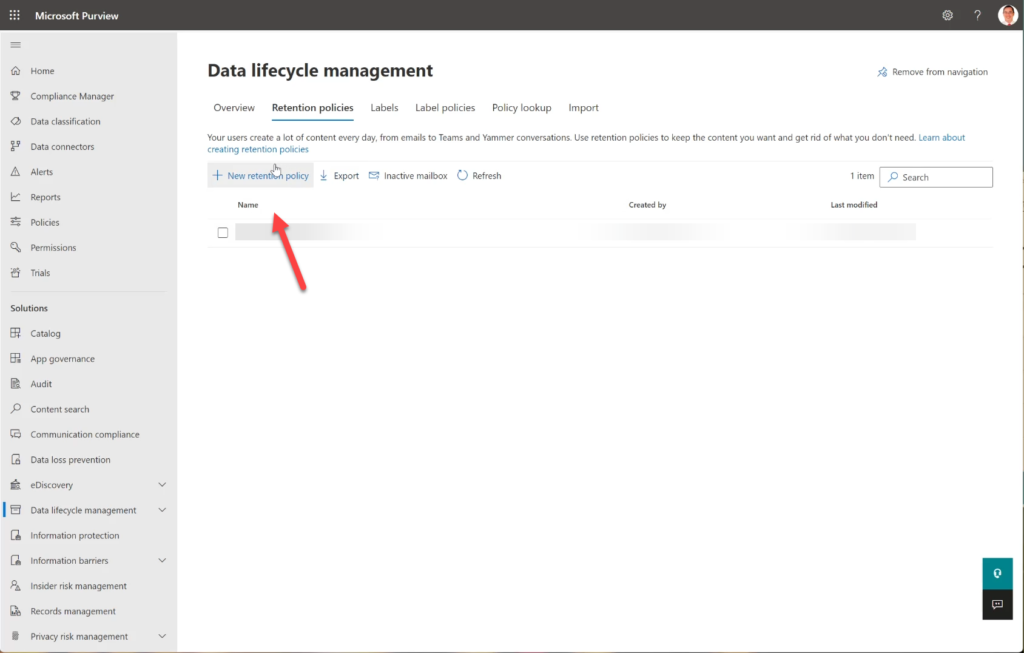Screen dimensions: 1024x653
Task: Open the Policy lookup tab
Action: click(523, 107)
